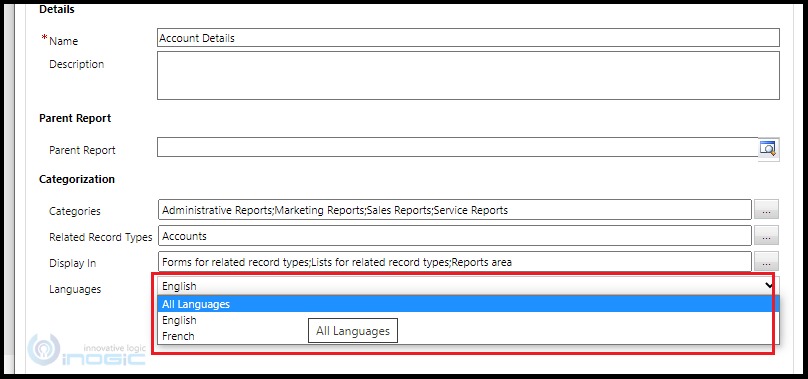Choose All Languages from the dropdown list
This screenshot has height=379, width=808.
click(468, 304)
